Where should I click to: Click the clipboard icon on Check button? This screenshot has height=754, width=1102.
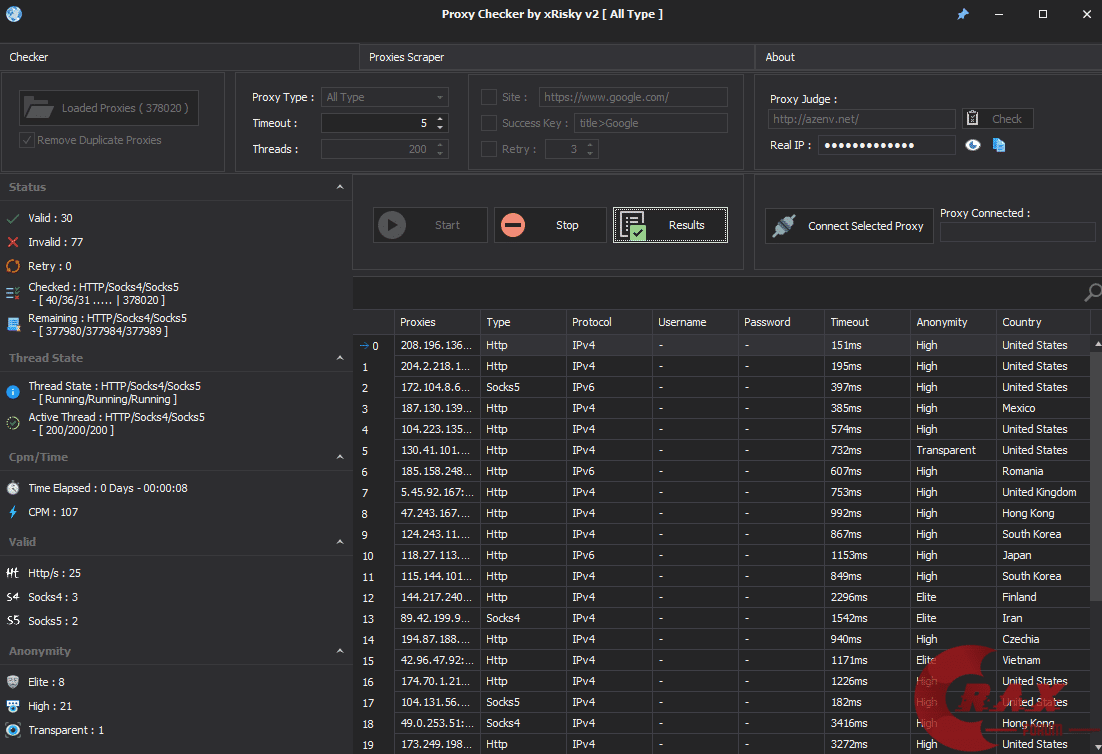click(x=971, y=119)
